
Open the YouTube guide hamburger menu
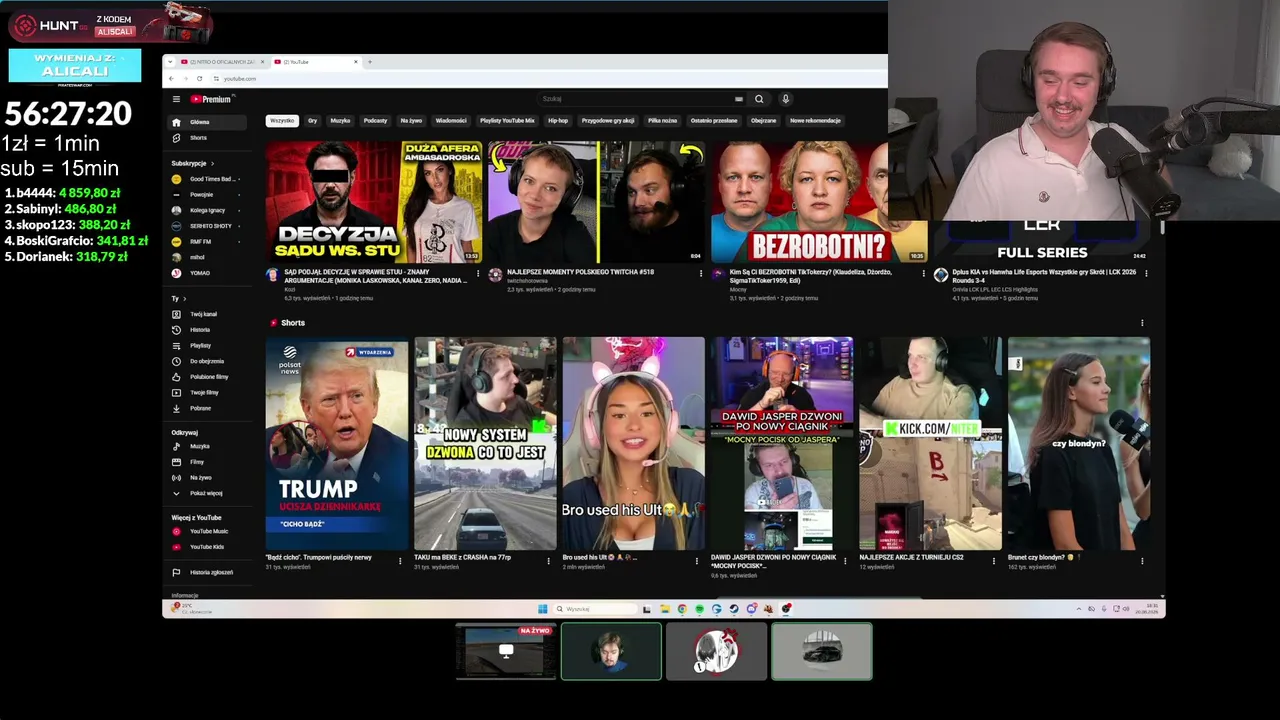point(176,99)
